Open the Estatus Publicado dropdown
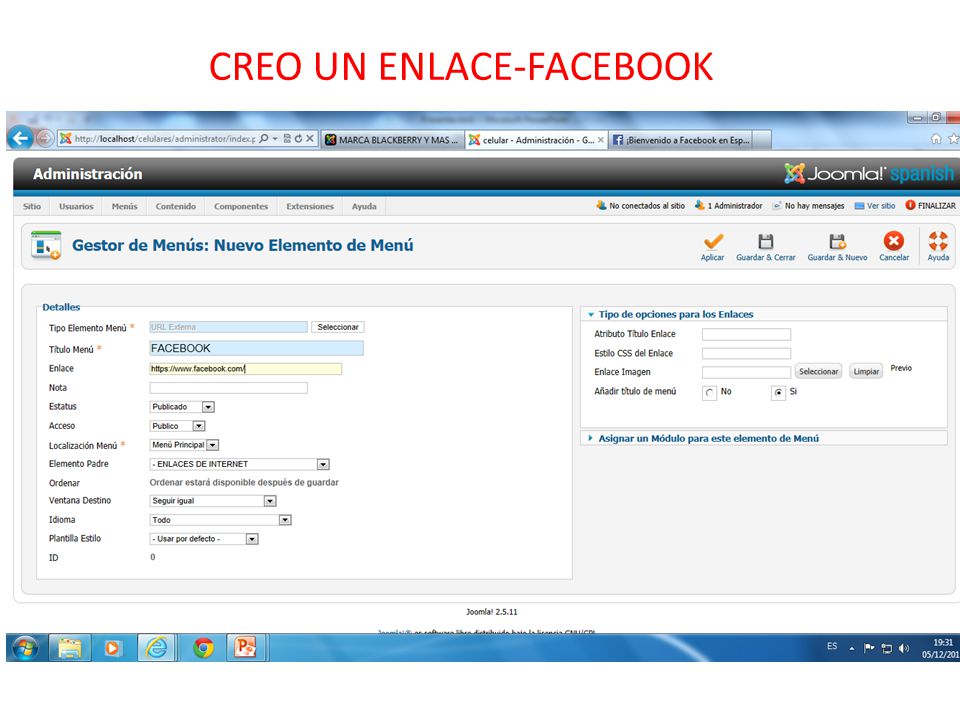This screenshot has width=960, height=720. 182,407
